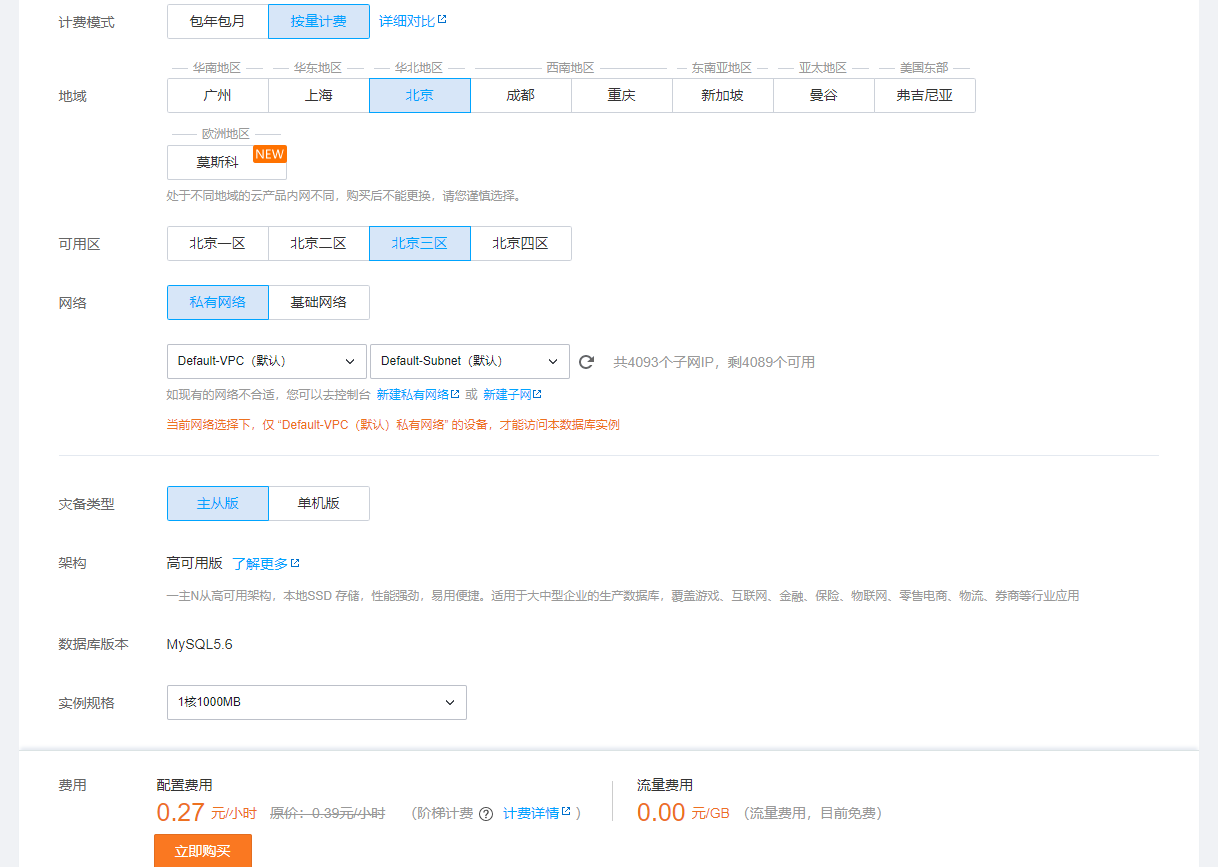The height and width of the screenshot is (867, 1218).
Task: Click the NEW badge on 莫斯科 region
Action: click(x=270, y=154)
